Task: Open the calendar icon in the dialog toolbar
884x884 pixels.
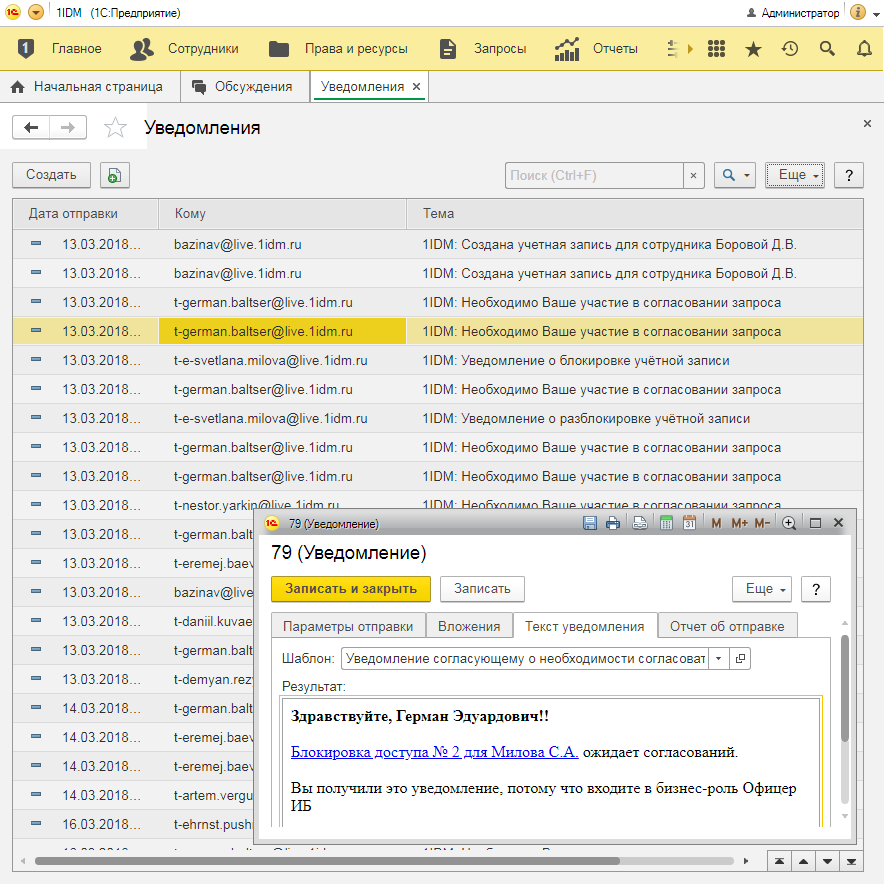Action: coord(689,523)
